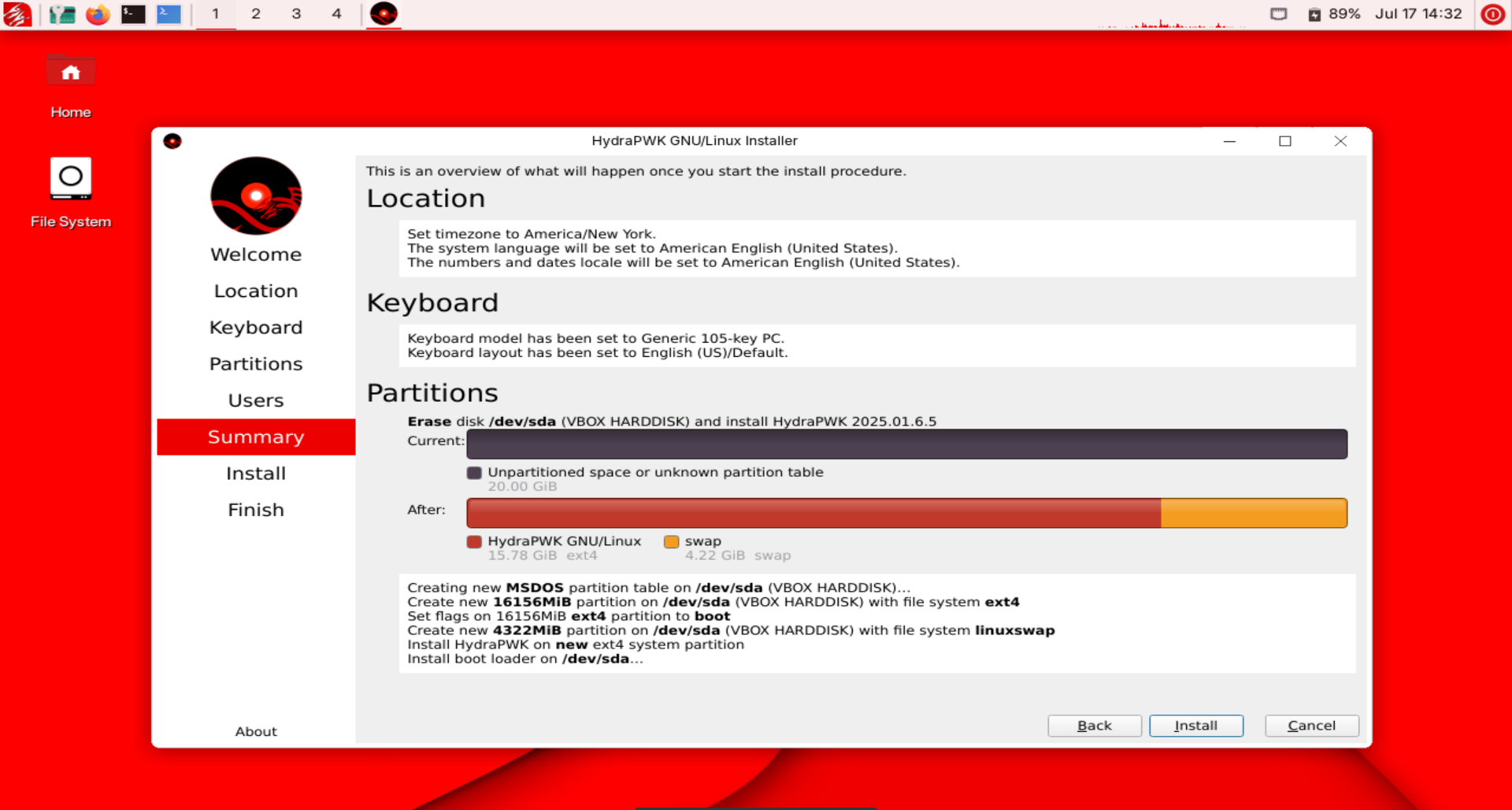Go Back to the previous step

(x=1094, y=726)
